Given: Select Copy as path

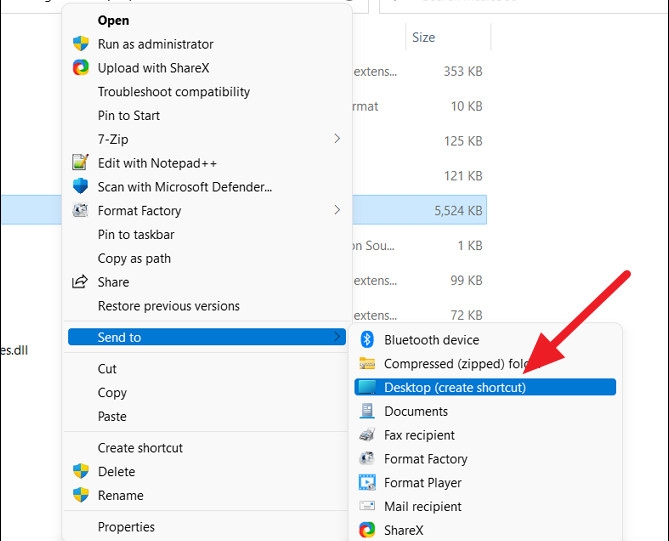Looking at the screenshot, I should [134, 258].
